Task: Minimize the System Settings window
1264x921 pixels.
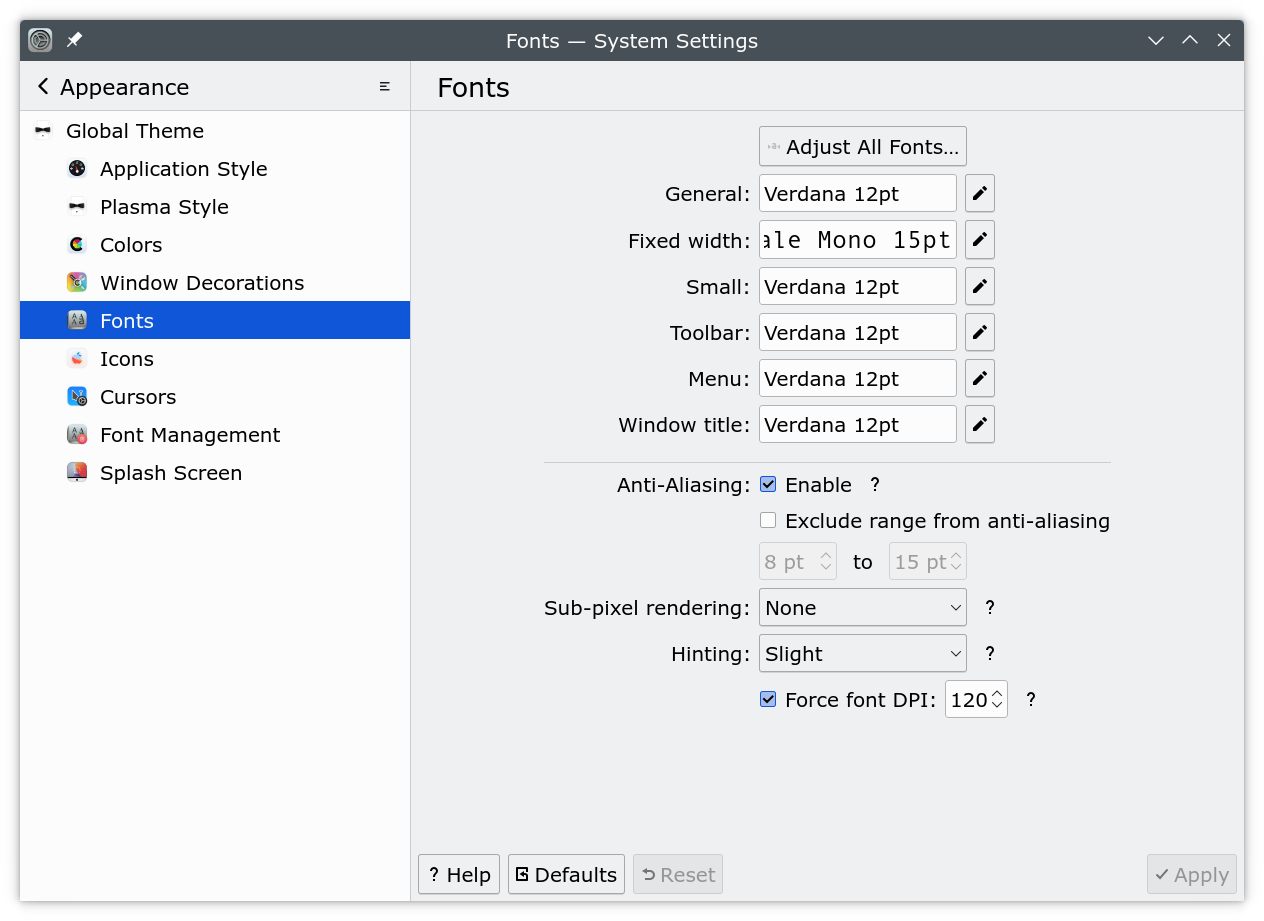Action: point(1156,41)
